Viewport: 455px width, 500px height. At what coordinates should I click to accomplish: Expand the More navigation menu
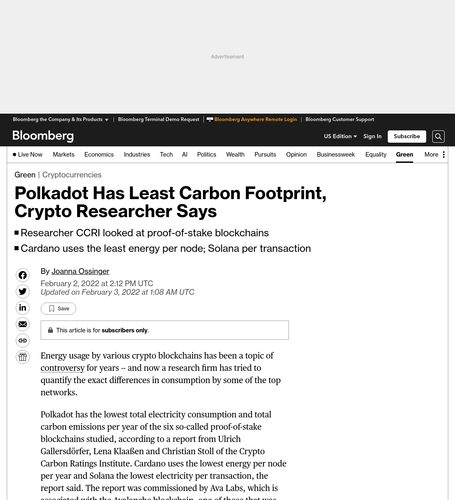pos(435,154)
